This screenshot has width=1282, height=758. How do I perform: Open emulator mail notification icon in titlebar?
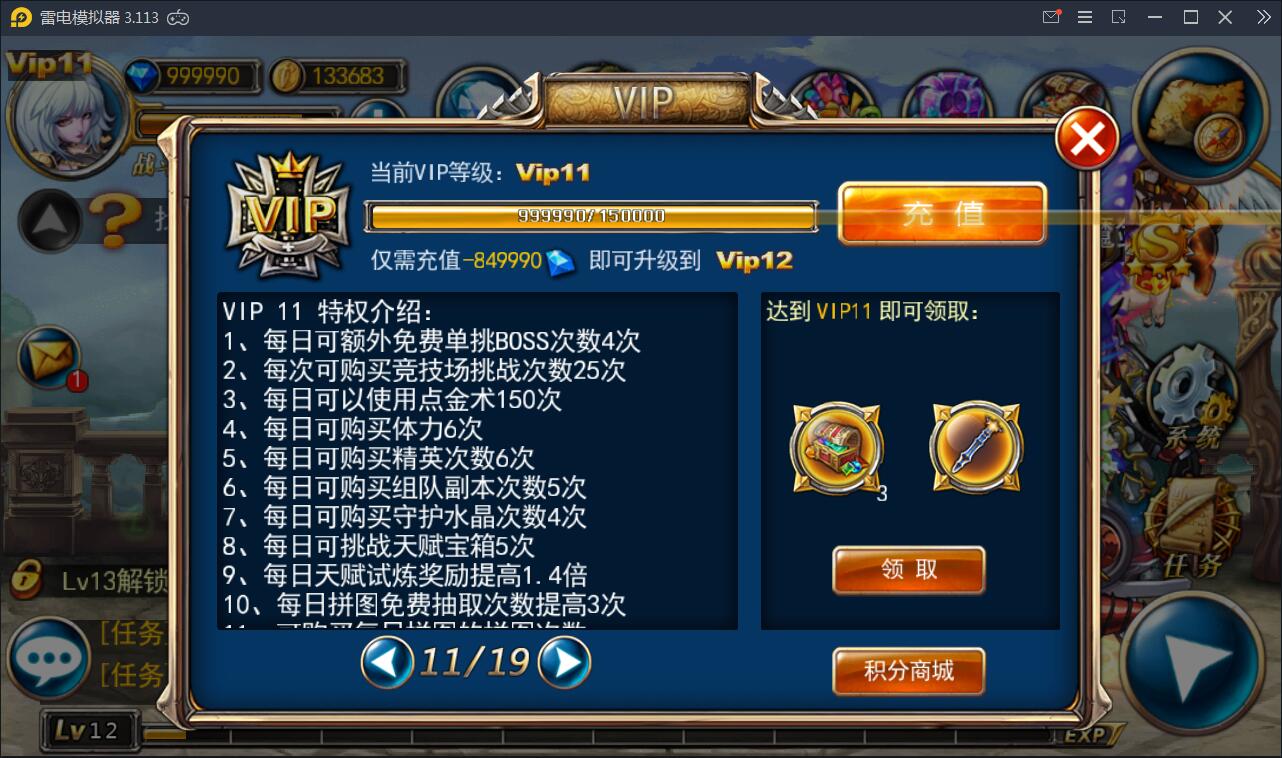pyautogui.click(x=1052, y=17)
